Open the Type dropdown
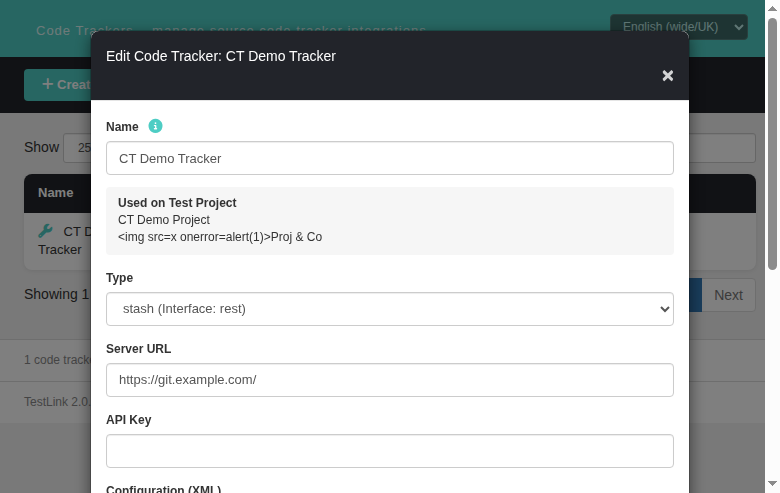 (x=390, y=309)
